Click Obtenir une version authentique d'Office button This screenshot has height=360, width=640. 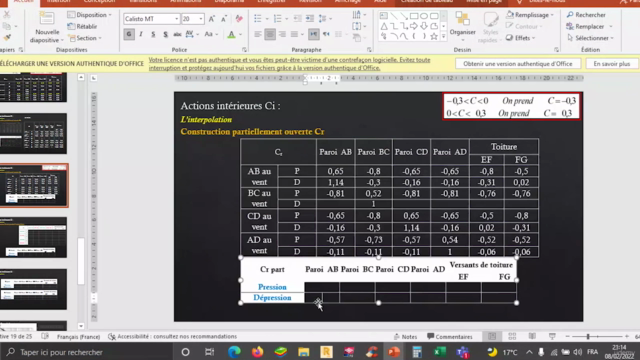tap(518, 64)
